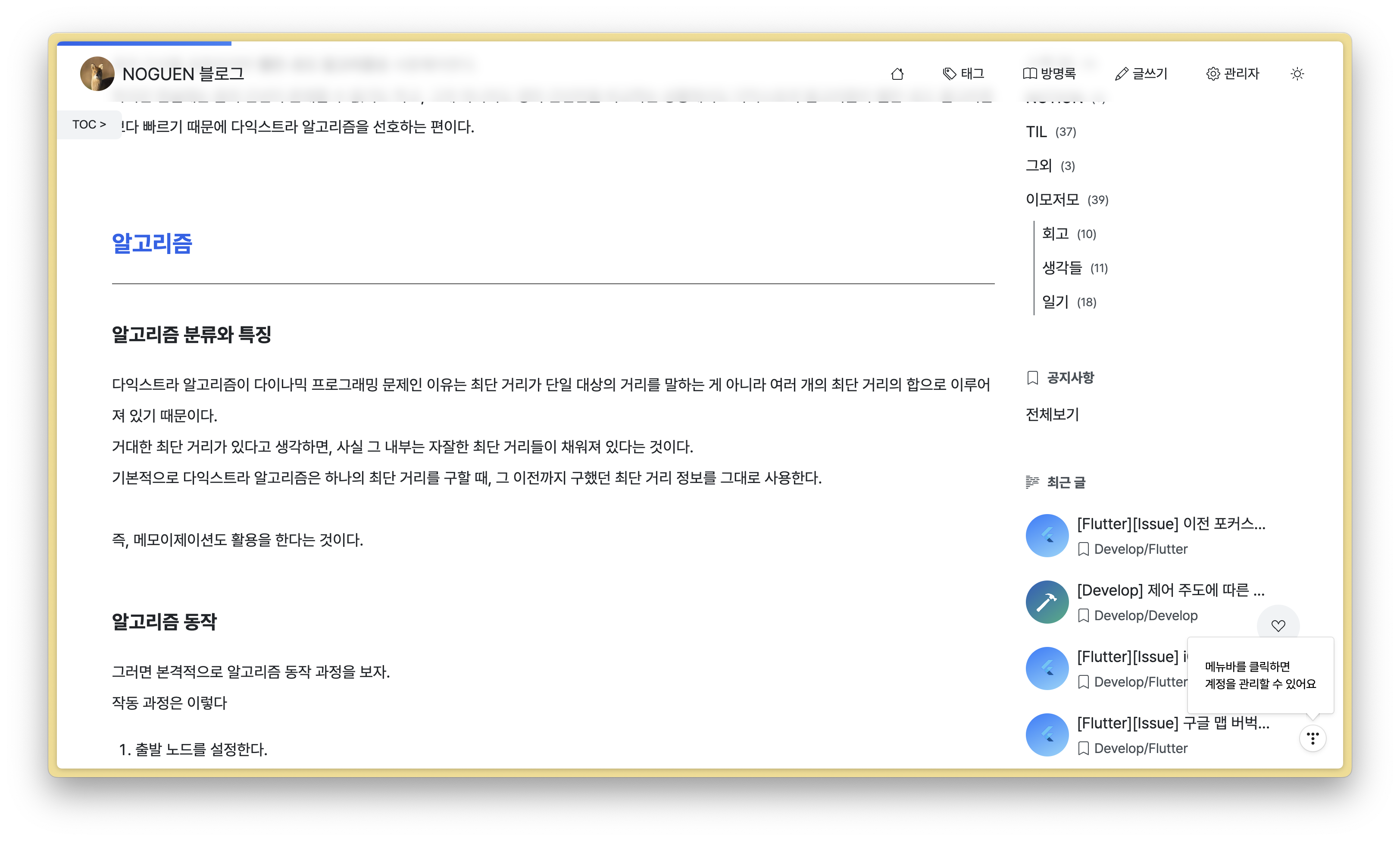1400x841 pixels.
Task: Select the 회고 subcategory
Action: click(x=1055, y=233)
